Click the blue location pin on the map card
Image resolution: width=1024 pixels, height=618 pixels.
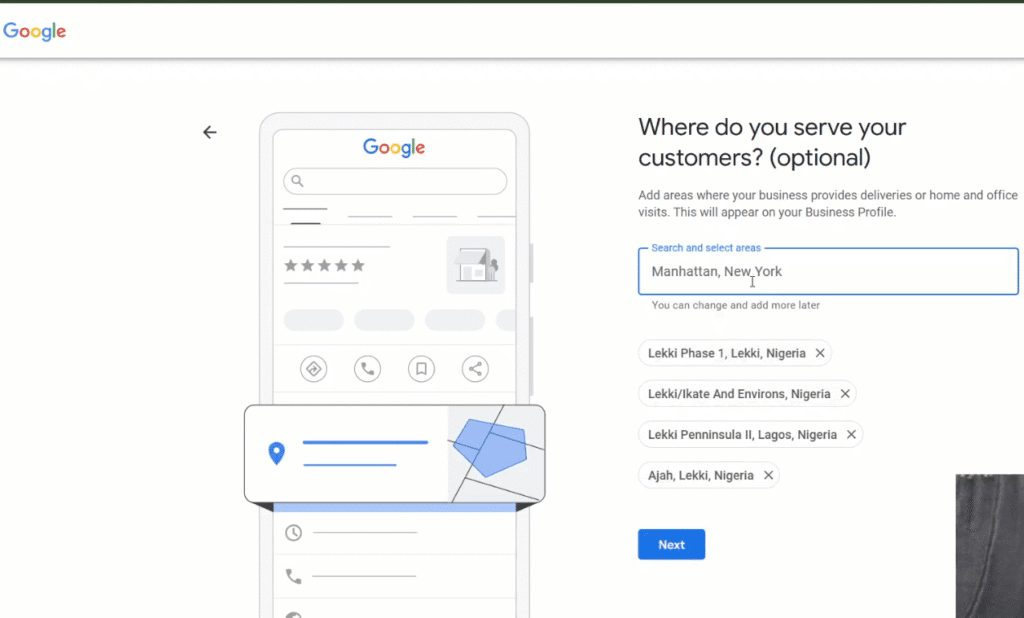(277, 452)
